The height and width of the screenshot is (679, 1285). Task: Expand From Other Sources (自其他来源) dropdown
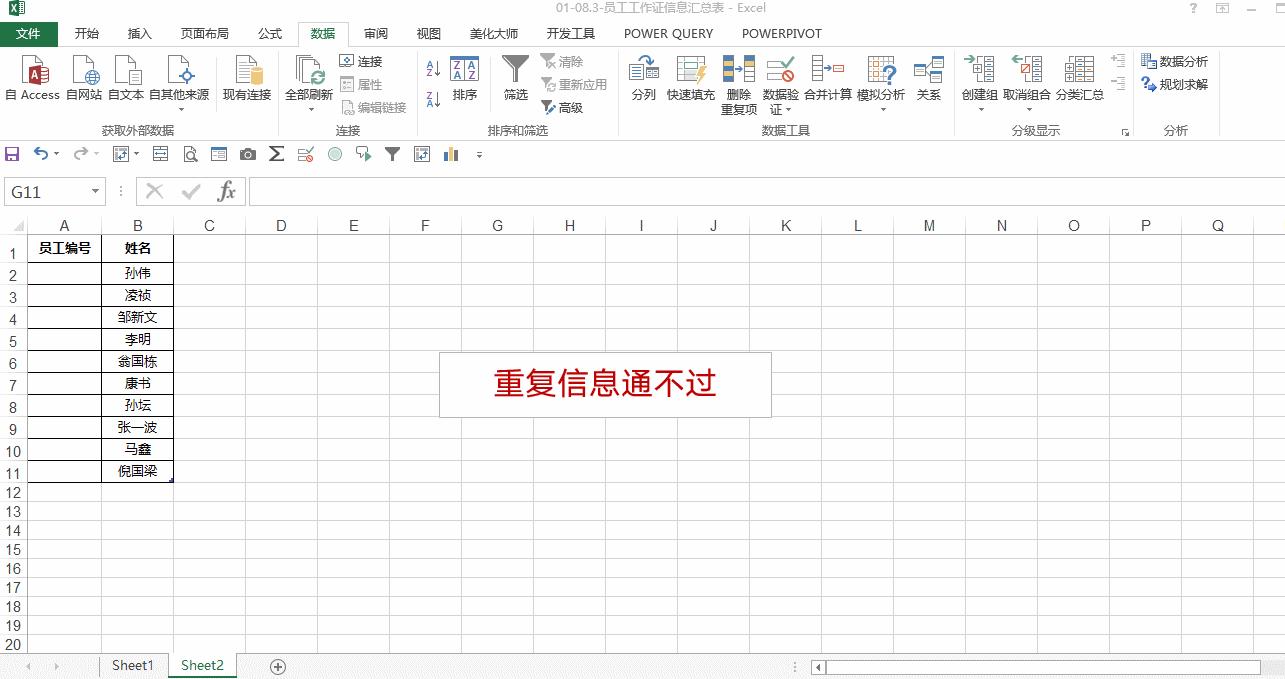click(180, 109)
